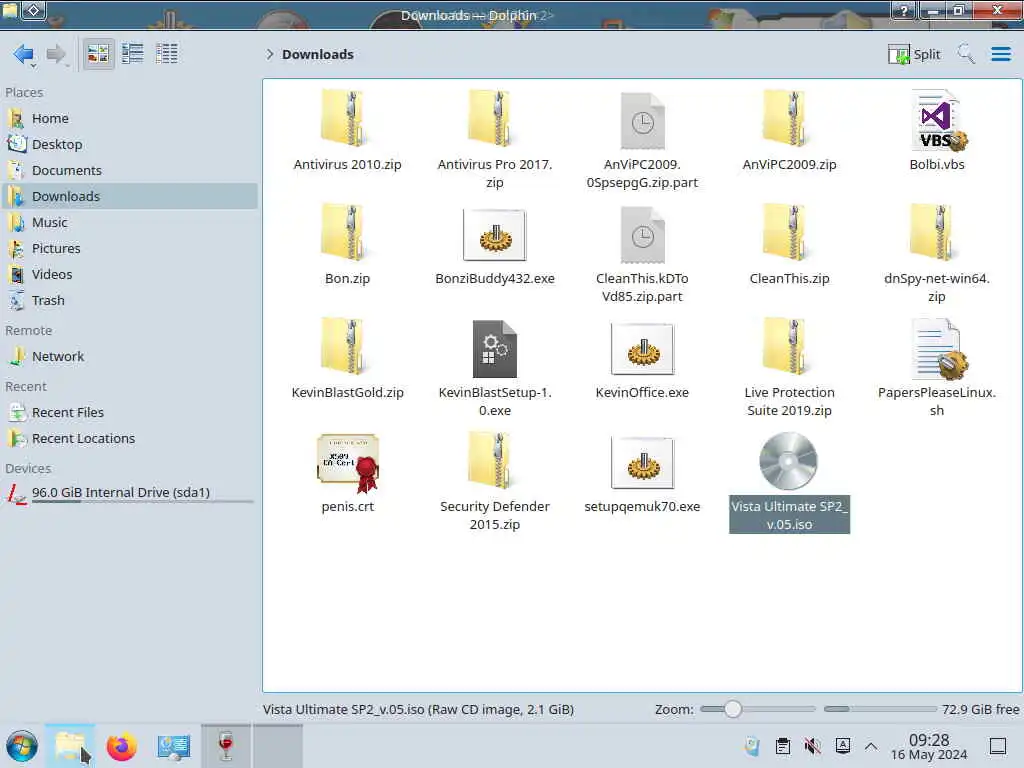Click the Split view button
The width and height of the screenshot is (1024, 768).
click(914, 54)
